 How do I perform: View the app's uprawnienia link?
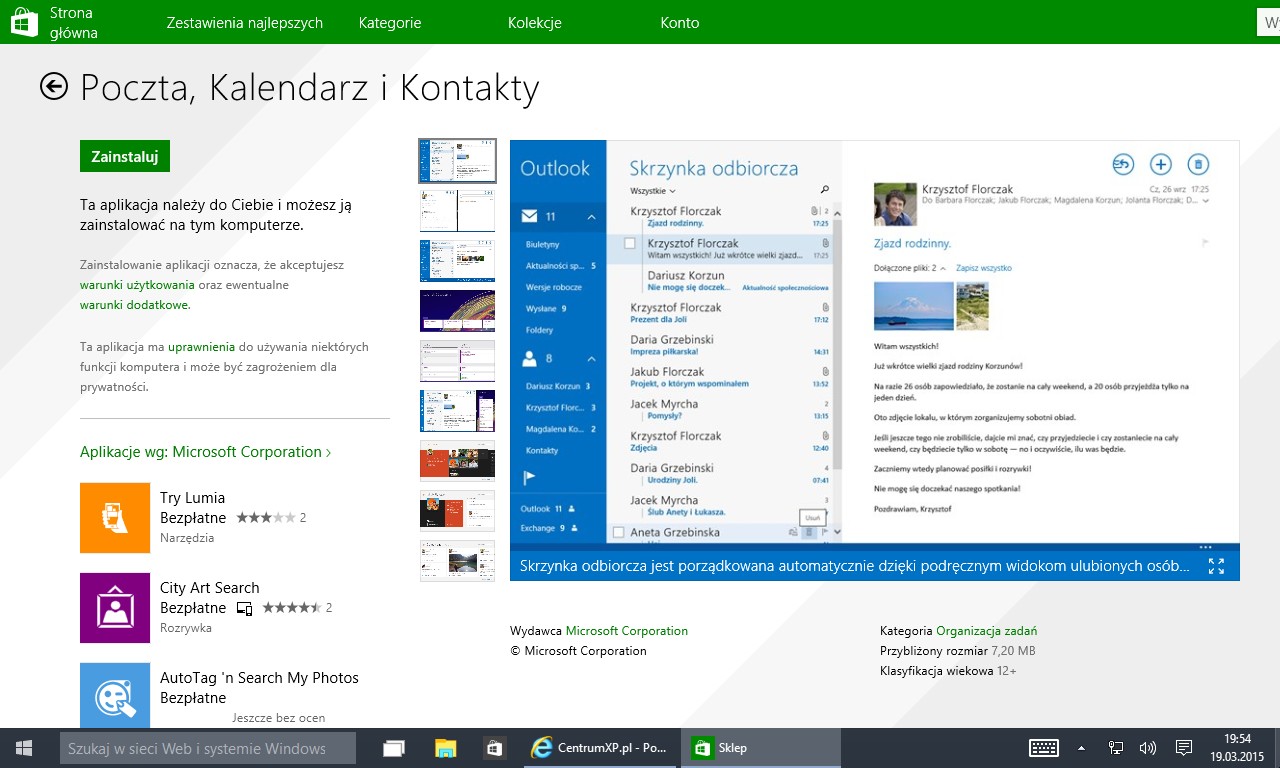201,347
